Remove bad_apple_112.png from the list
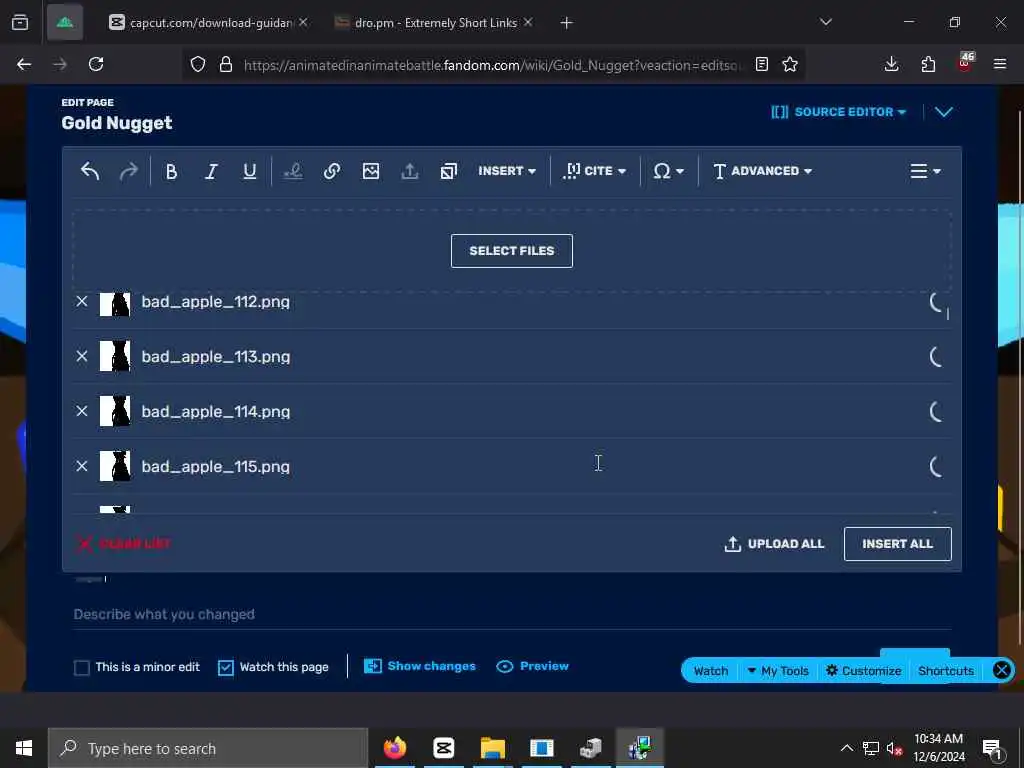Viewport: 1024px width, 768px height. click(x=82, y=302)
